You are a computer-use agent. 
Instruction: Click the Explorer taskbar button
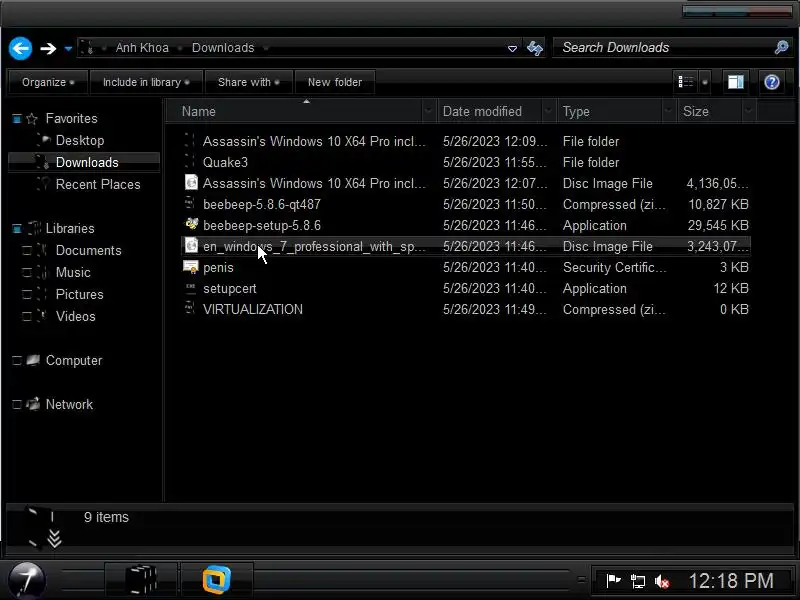pos(141,580)
